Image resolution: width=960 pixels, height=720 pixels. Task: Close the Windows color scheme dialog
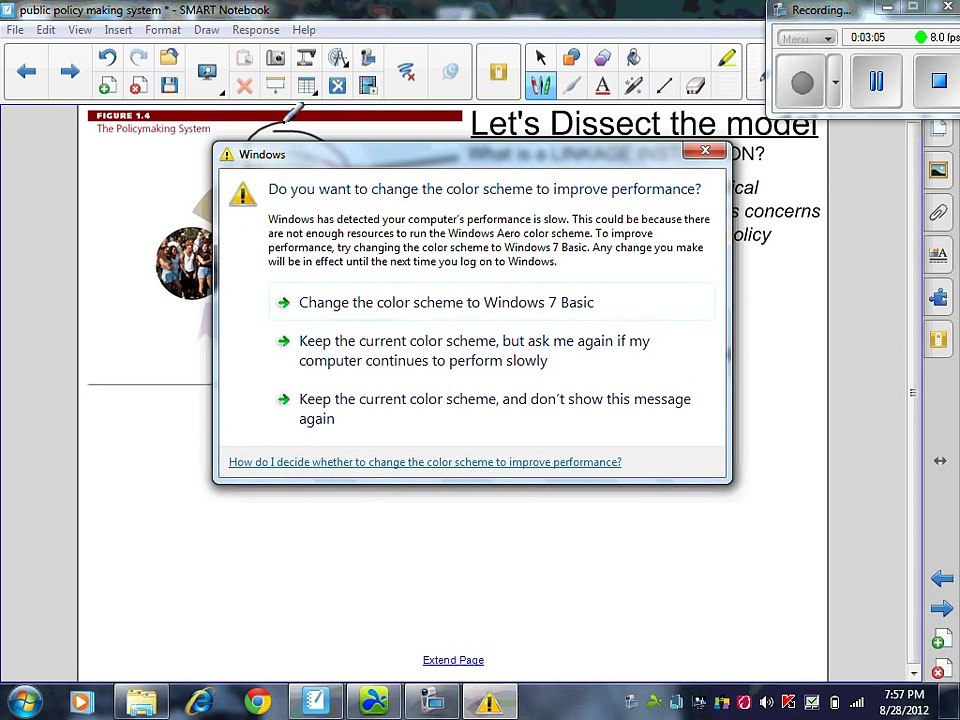click(704, 150)
